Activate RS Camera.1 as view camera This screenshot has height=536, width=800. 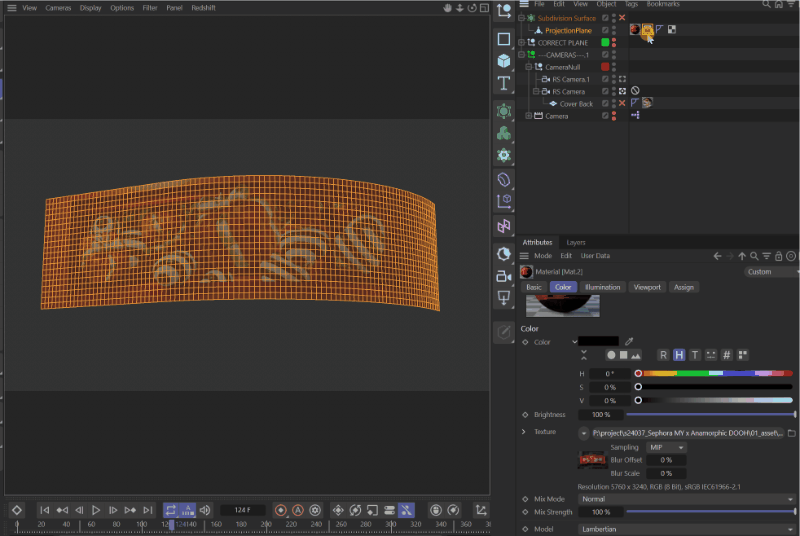tap(622, 79)
